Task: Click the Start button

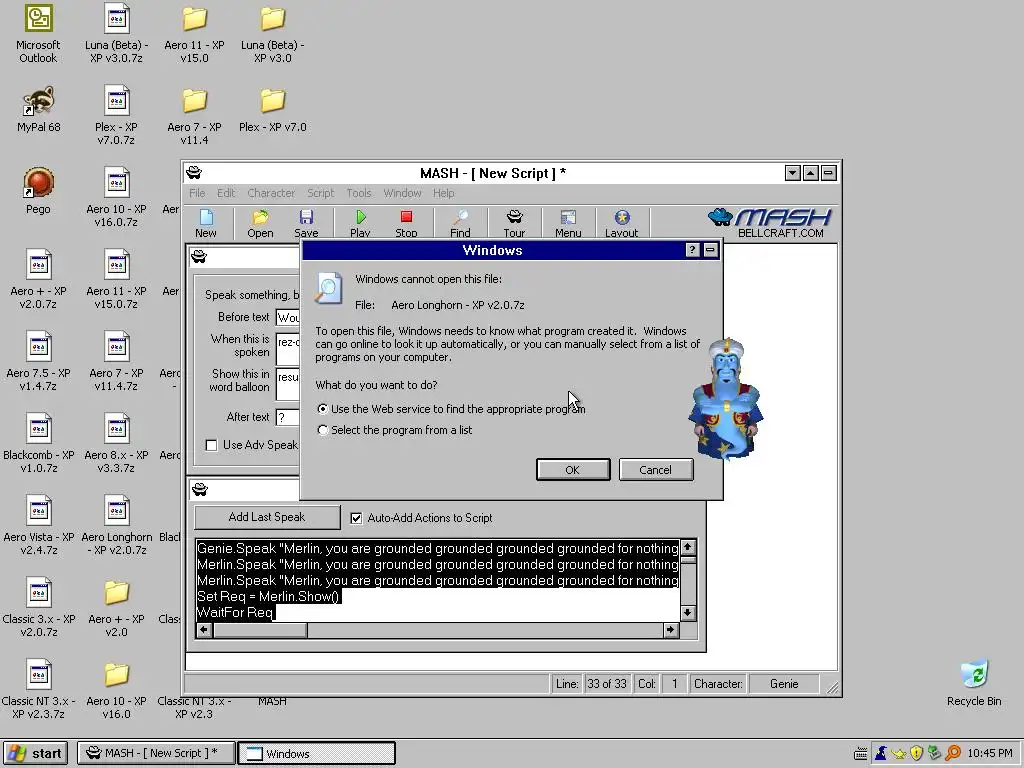Action: point(36,753)
